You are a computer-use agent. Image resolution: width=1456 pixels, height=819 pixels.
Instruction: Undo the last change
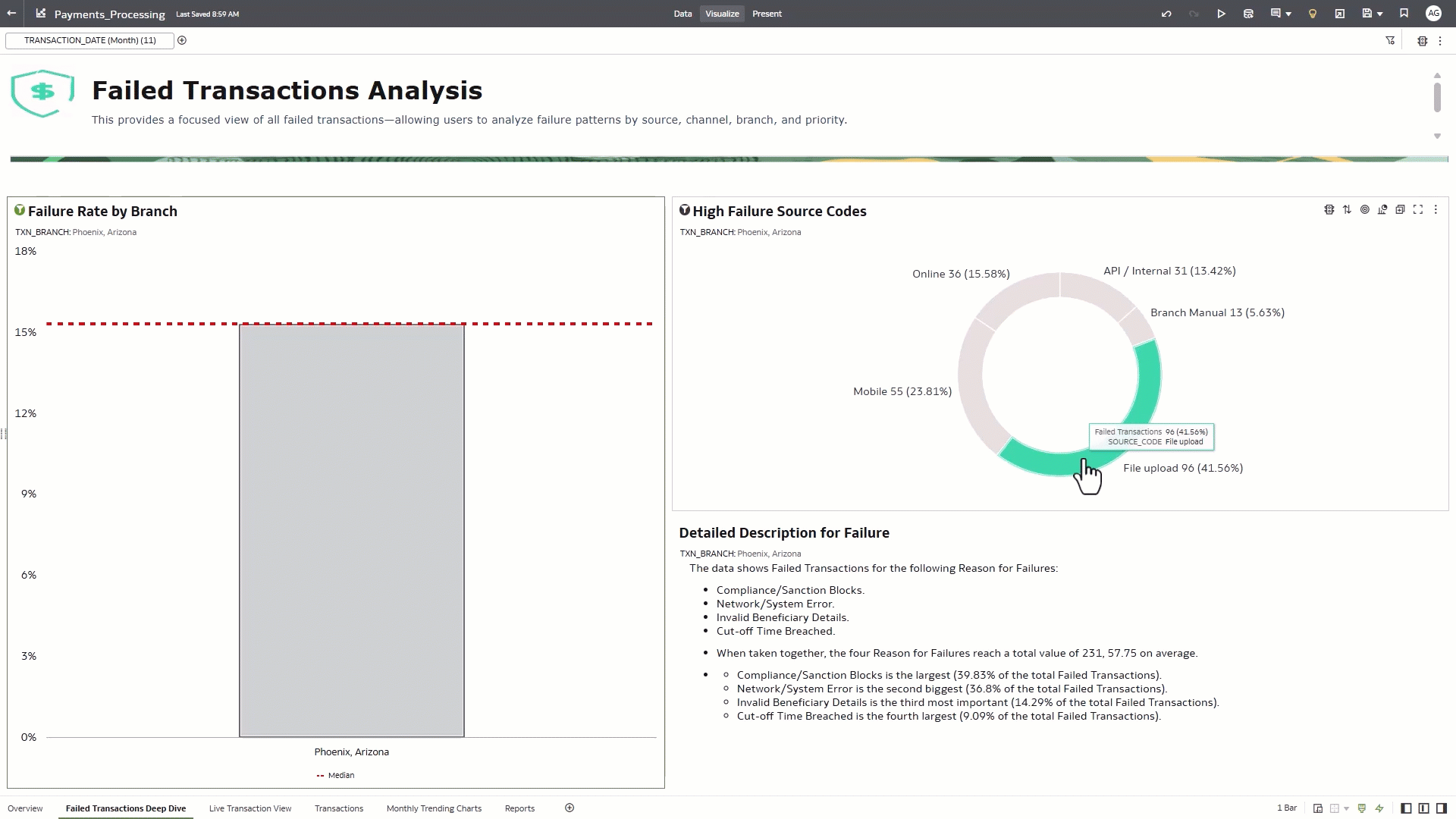(1166, 13)
